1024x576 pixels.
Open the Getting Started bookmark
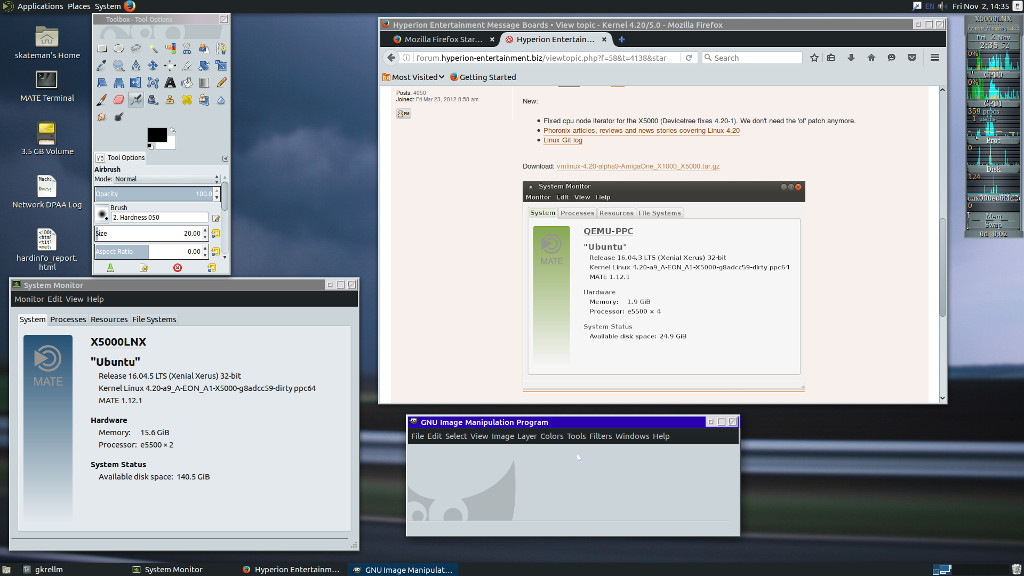click(x=483, y=77)
